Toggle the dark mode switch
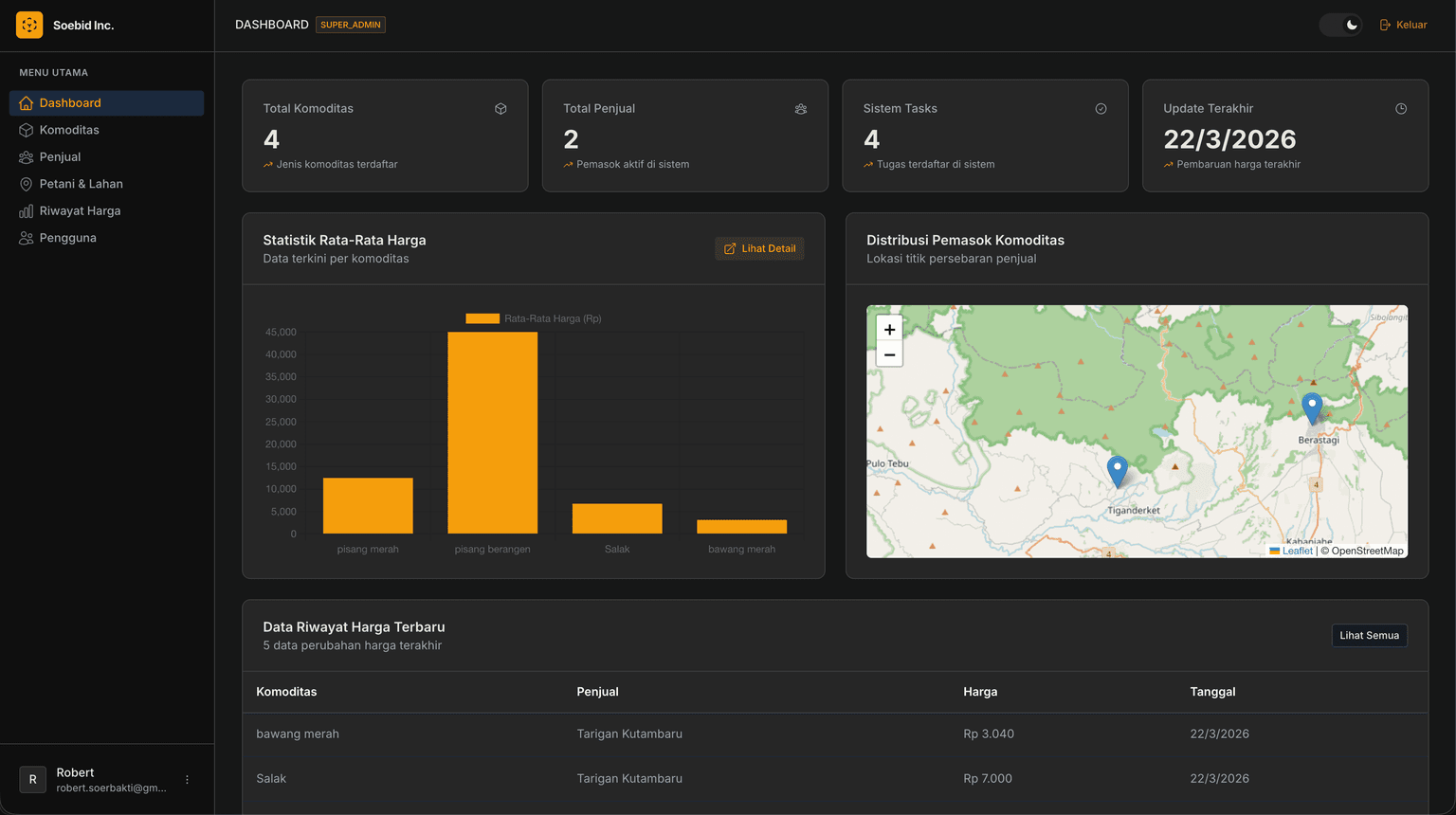Viewport: 1456px width, 815px height. [1341, 25]
